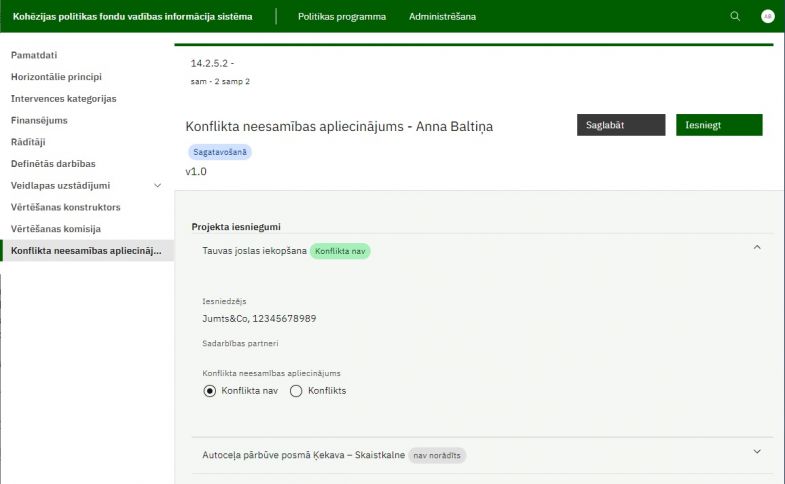Go to Vērtēšanas konstruktors
Viewport: 785px width, 484px height.
pyautogui.click(x=65, y=207)
